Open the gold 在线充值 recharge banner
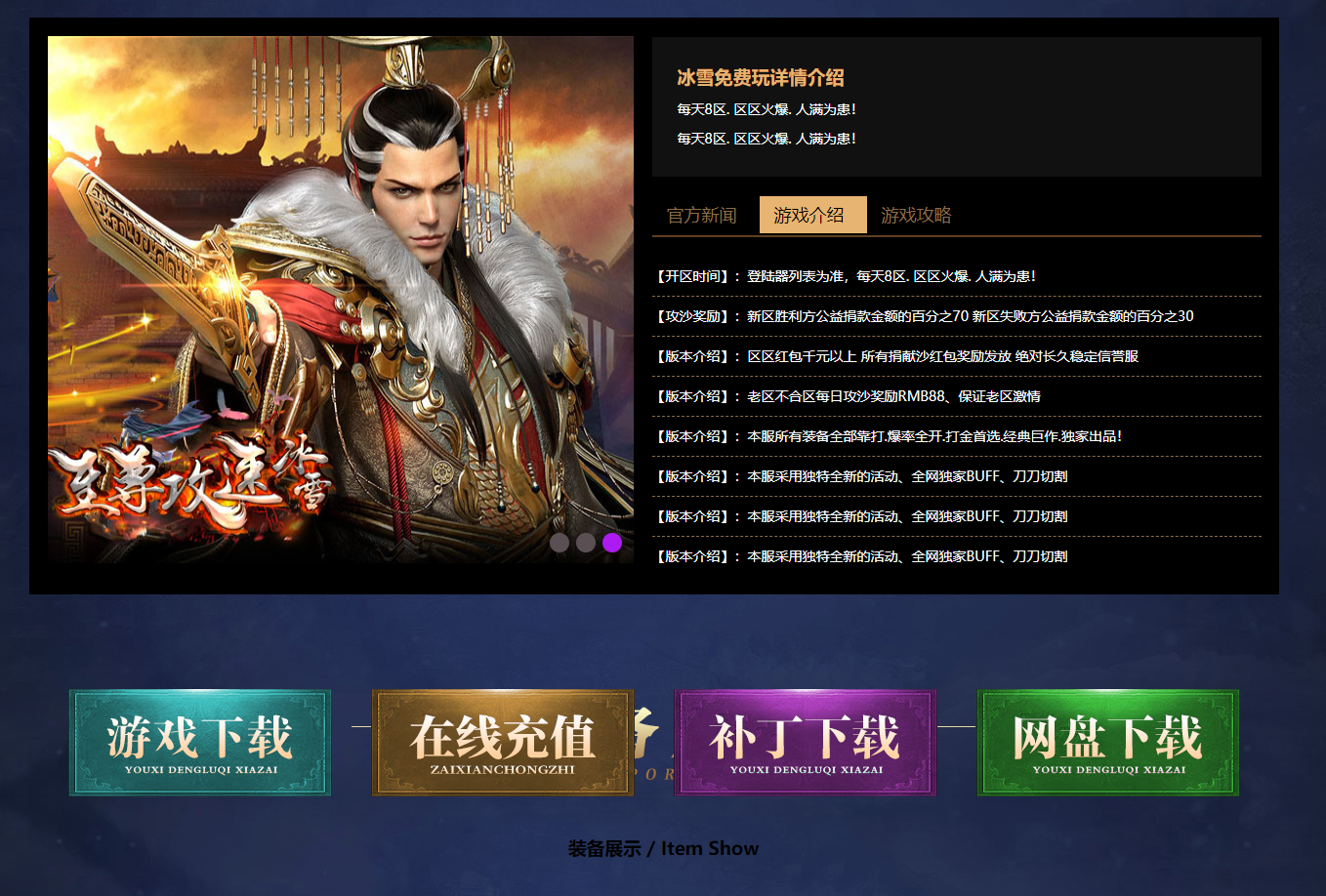1326x896 pixels. [503, 743]
